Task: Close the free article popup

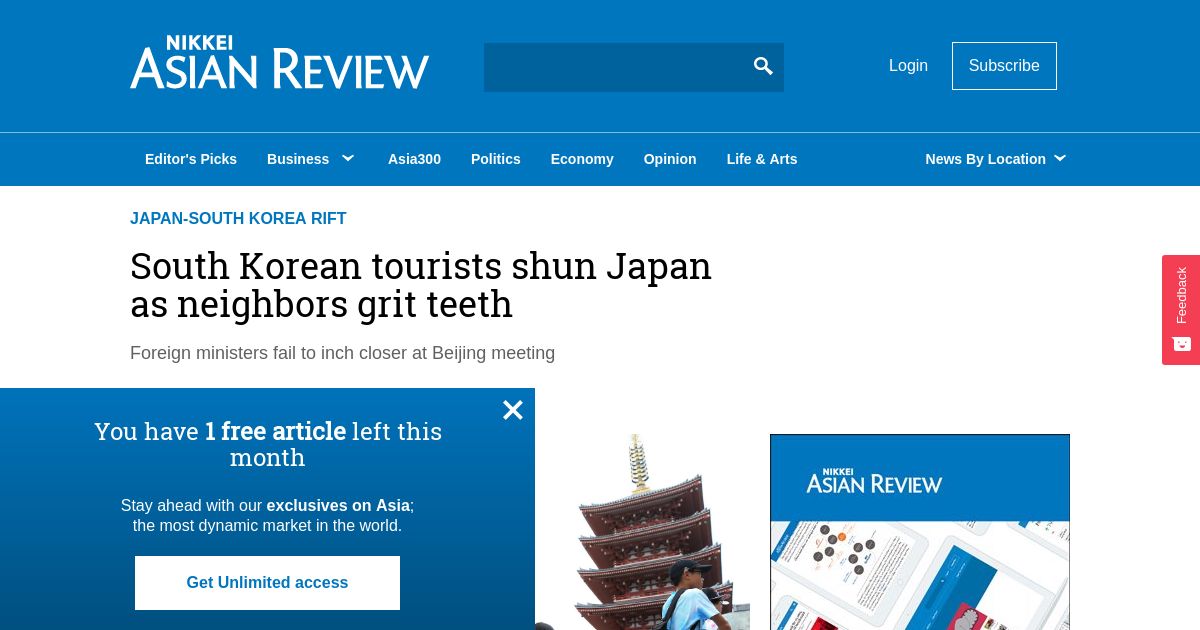Action: [513, 410]
